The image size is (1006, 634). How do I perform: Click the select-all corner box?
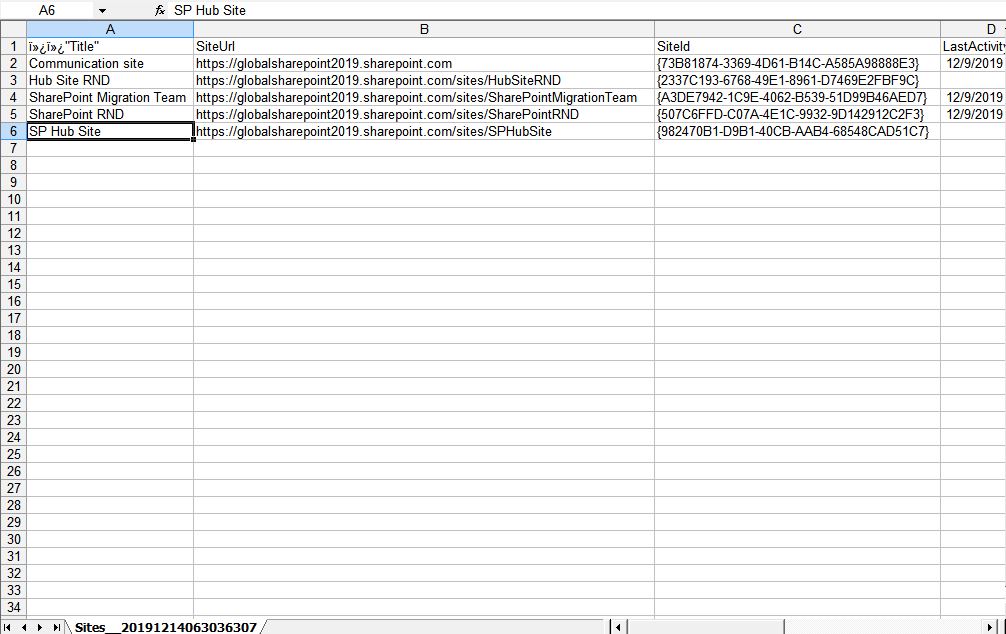pos(13,30)
